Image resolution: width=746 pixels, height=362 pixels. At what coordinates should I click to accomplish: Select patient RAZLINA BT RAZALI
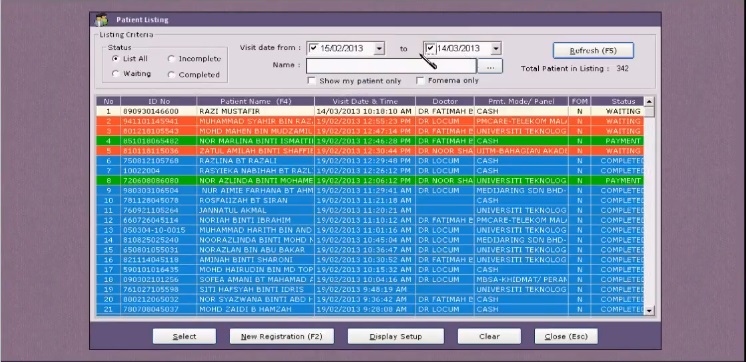coord(370,161)
